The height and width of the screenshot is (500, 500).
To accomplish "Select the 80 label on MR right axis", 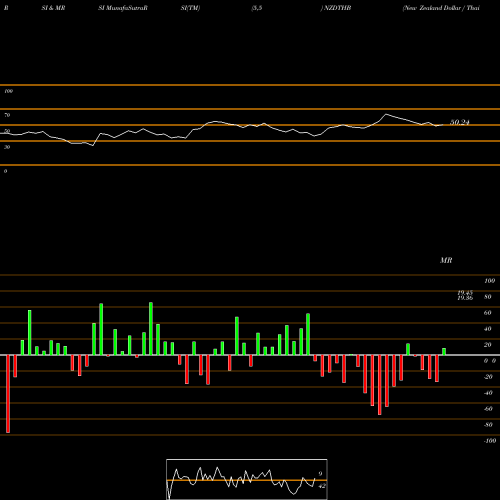I will coord(488,297).
